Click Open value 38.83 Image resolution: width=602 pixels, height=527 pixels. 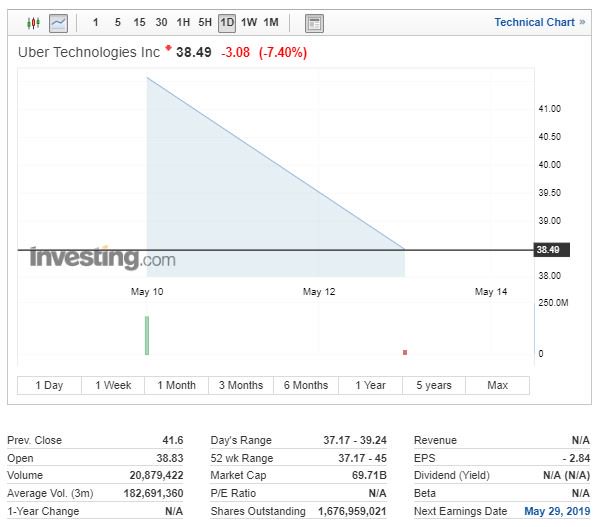click(170, 458)
